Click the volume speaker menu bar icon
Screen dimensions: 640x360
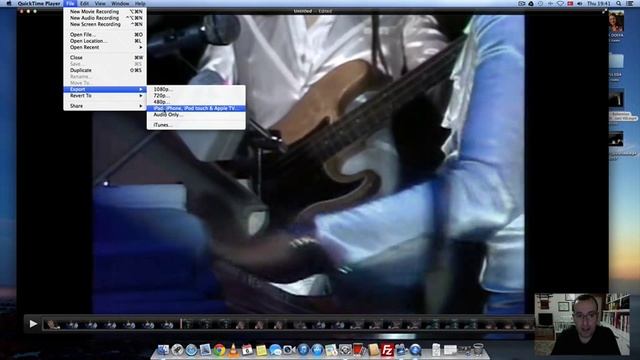coord(580,3)
